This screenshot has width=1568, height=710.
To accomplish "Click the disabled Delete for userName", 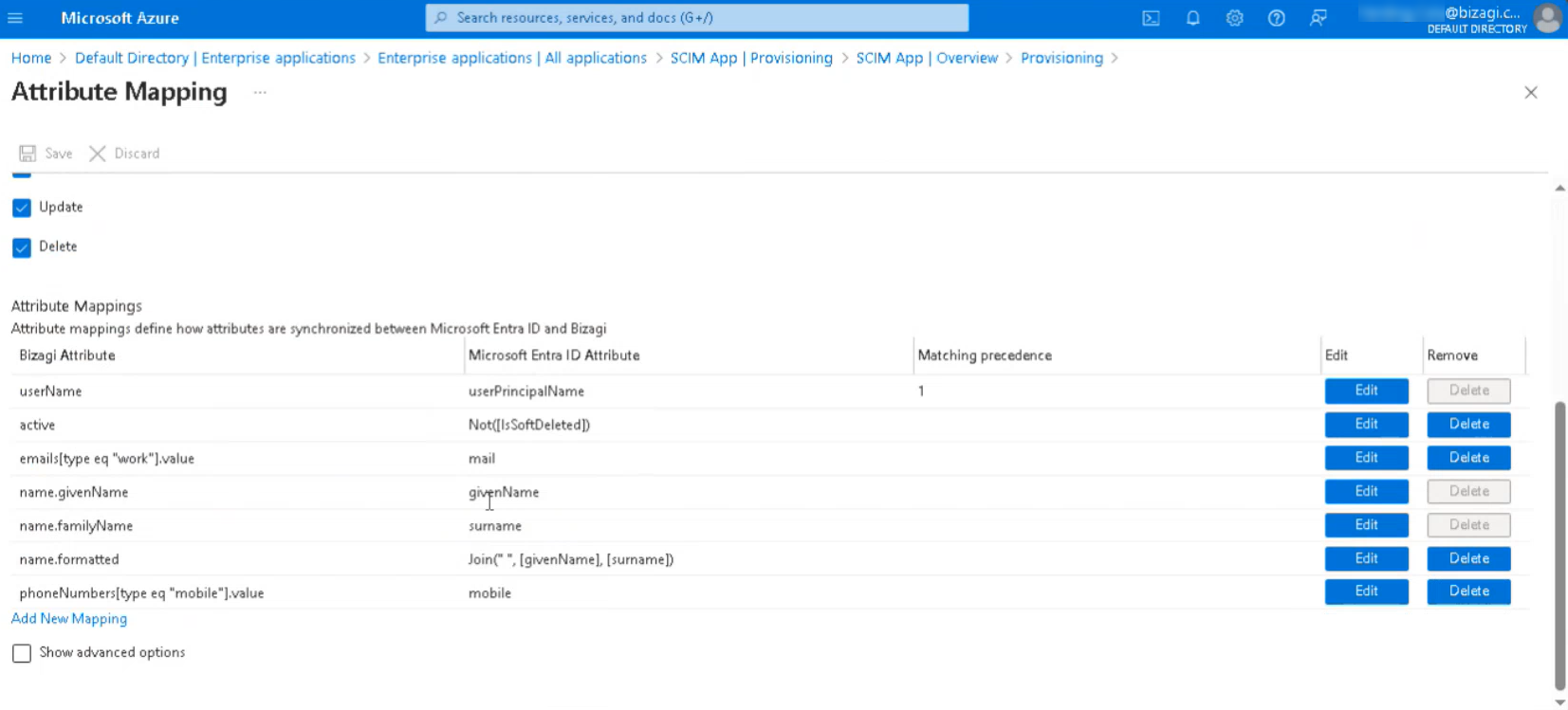I will (x=1468, y=391).
